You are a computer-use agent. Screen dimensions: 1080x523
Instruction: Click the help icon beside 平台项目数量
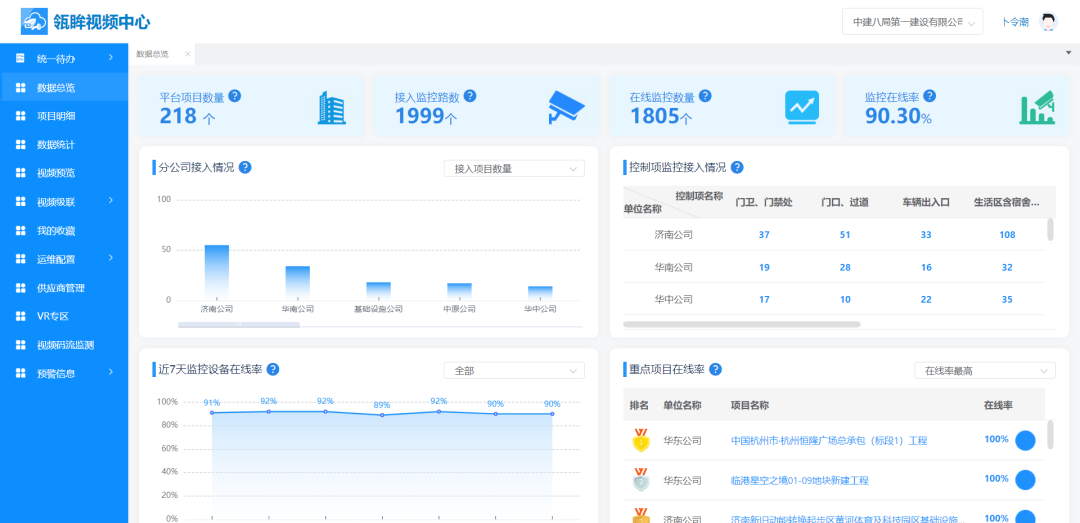click(235, 96)
